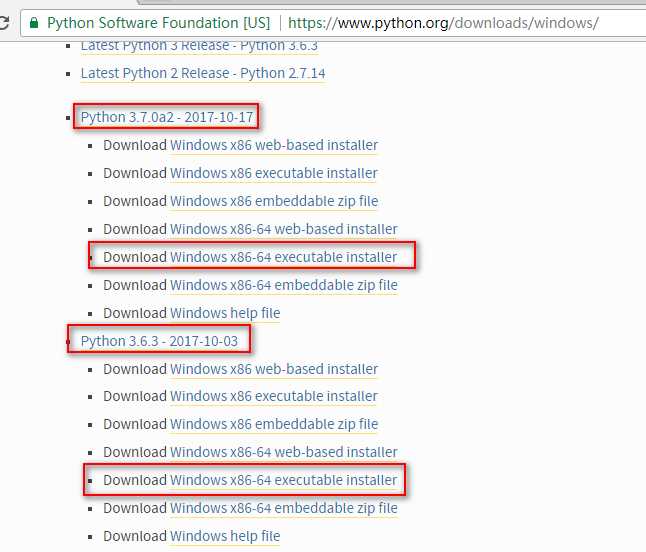Download 3.6.3 Windows x86-64 executable installer
Viewport: 646px width, 552px height.
pos(284,480)
